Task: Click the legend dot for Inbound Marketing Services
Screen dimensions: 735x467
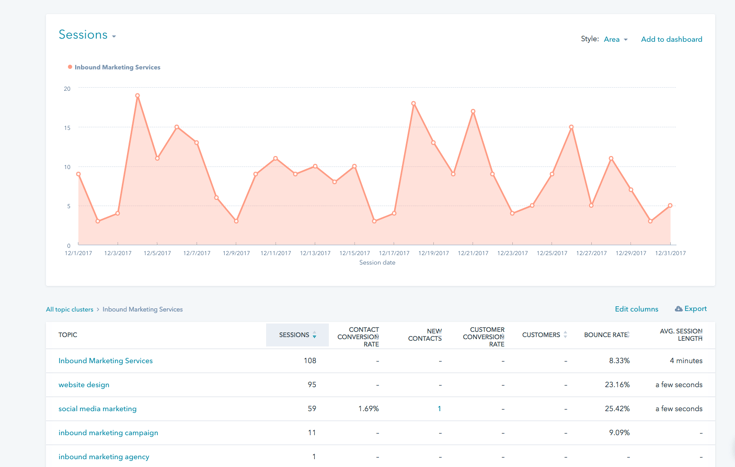Action: (70, 67)
